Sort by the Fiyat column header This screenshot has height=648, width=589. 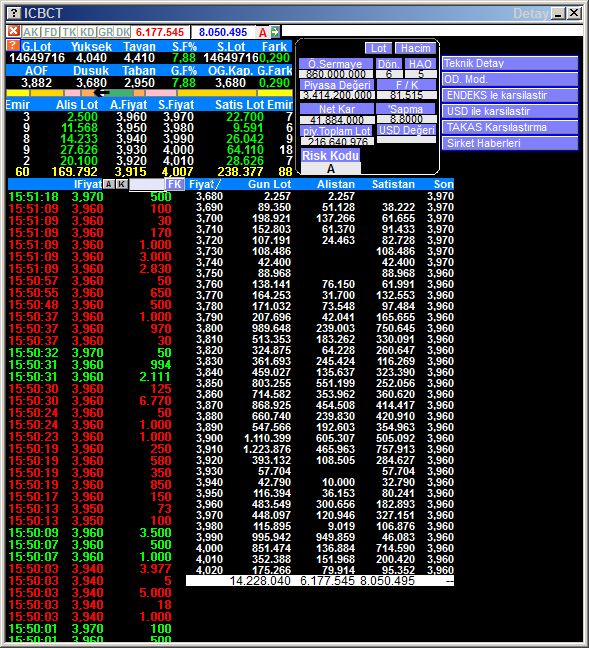205,184
